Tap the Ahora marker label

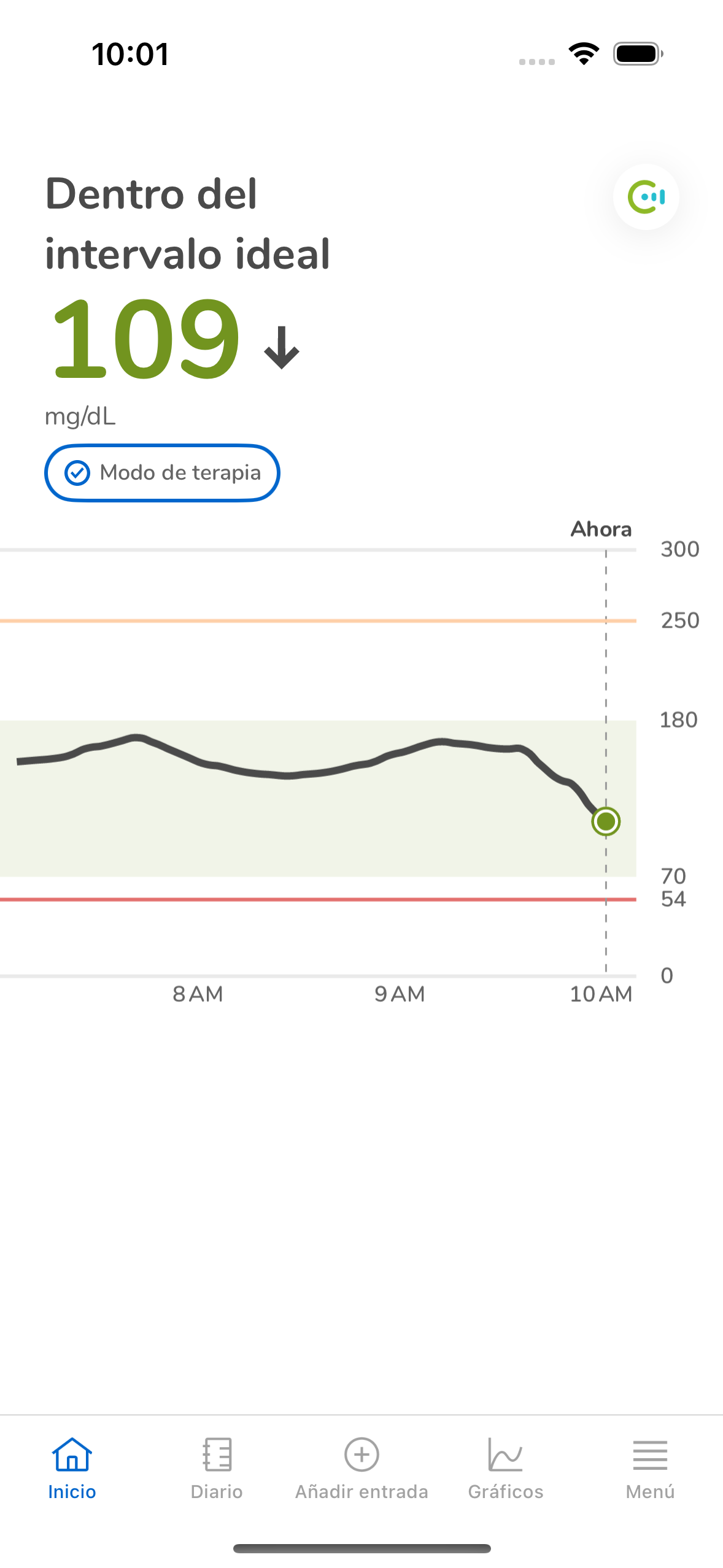click(601, 529)
